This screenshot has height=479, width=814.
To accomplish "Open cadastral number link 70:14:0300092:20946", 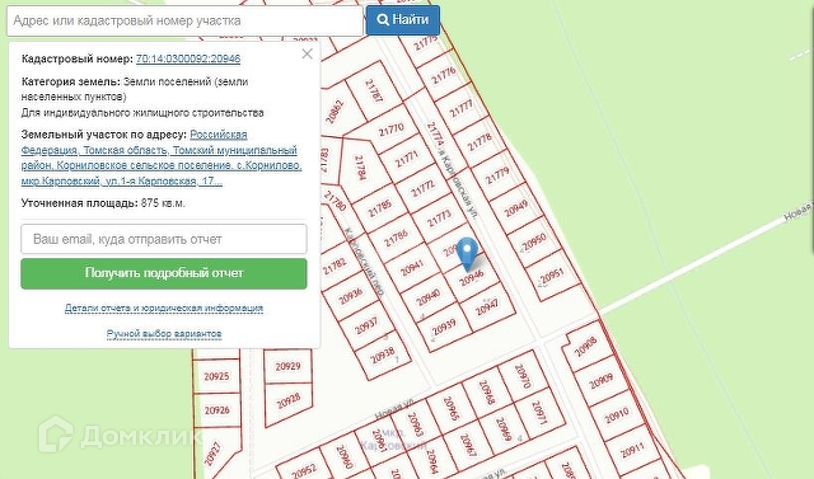I will [x=188, y=59].
